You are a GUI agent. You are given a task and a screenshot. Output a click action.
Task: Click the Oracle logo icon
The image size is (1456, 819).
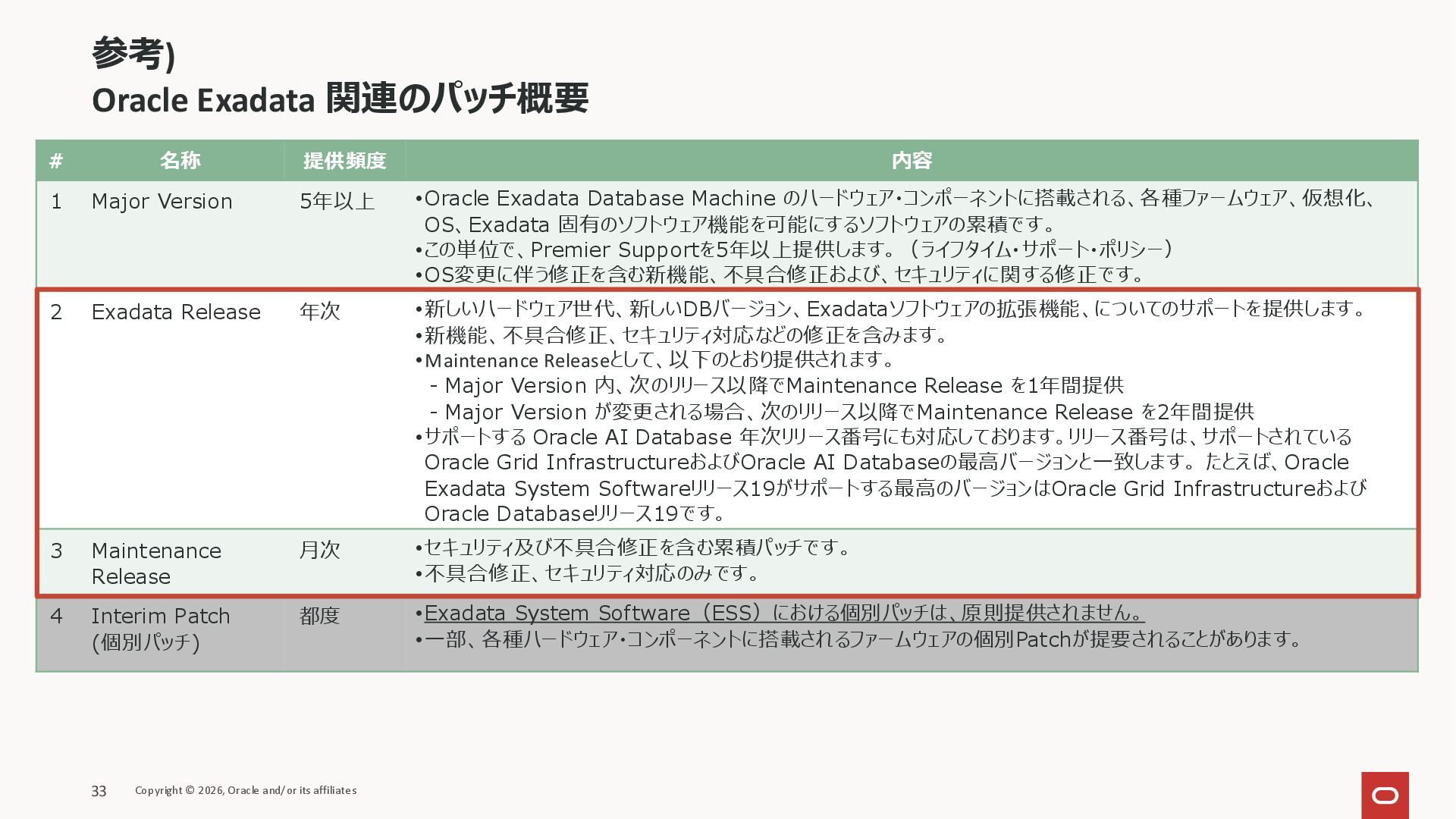click(x=1385, y=795)
